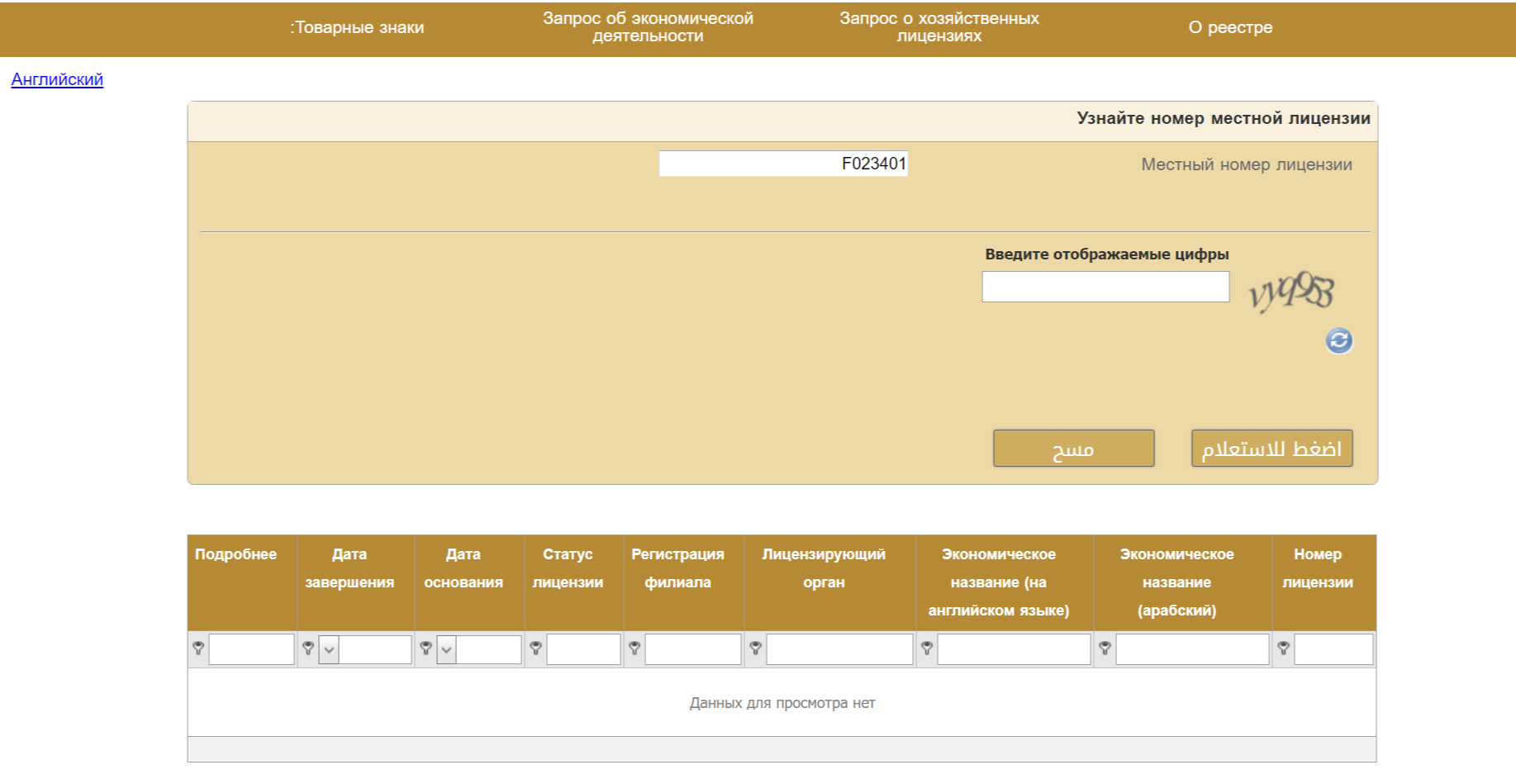Click the captcha image
Viewport: 1516px width, 784px height.
(1290, 291)
